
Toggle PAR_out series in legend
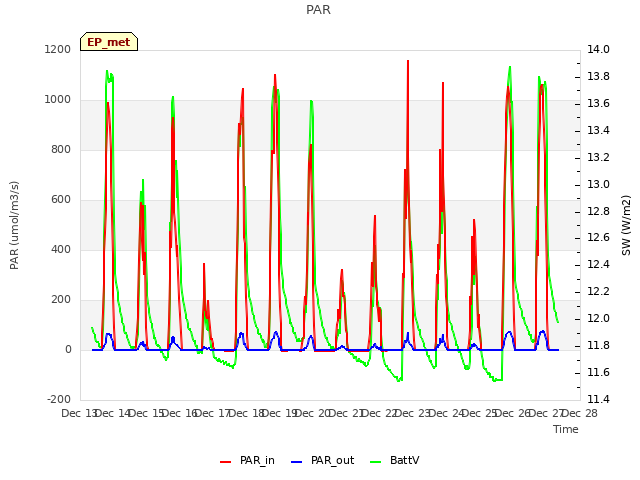pos(322,460)
